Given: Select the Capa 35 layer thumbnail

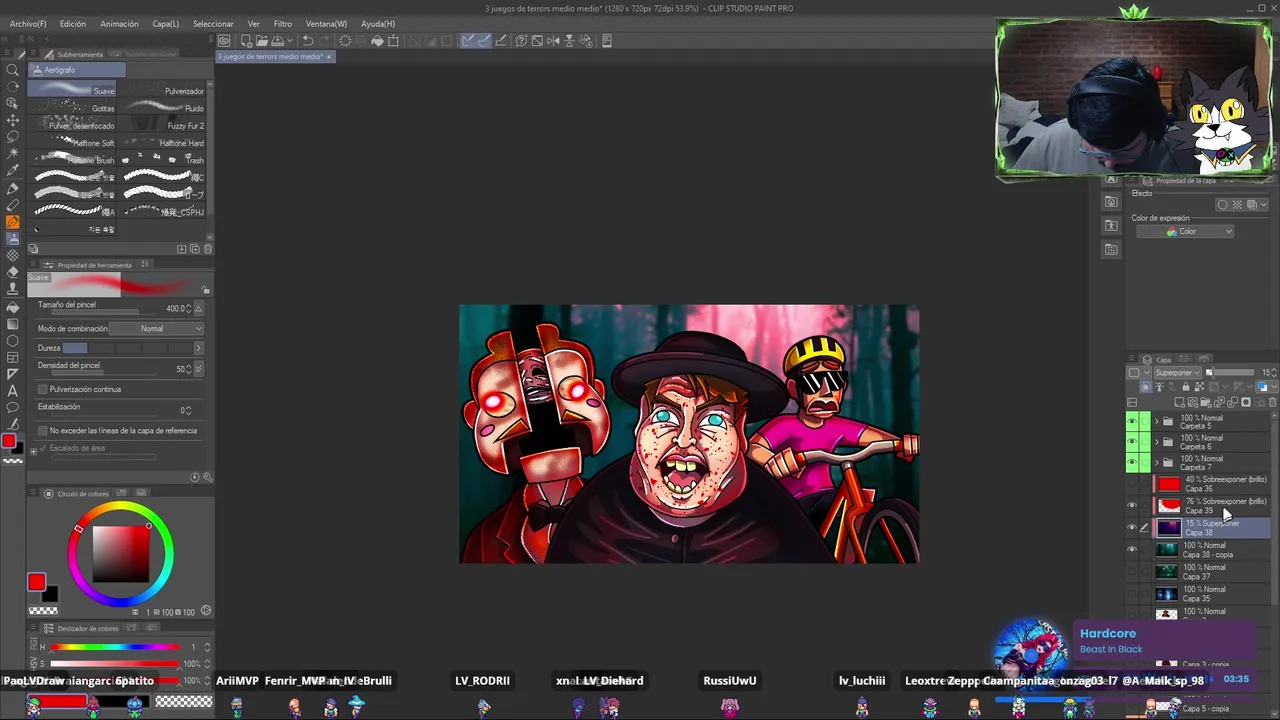Looking at the screenshot, I should coord(1166,594).
